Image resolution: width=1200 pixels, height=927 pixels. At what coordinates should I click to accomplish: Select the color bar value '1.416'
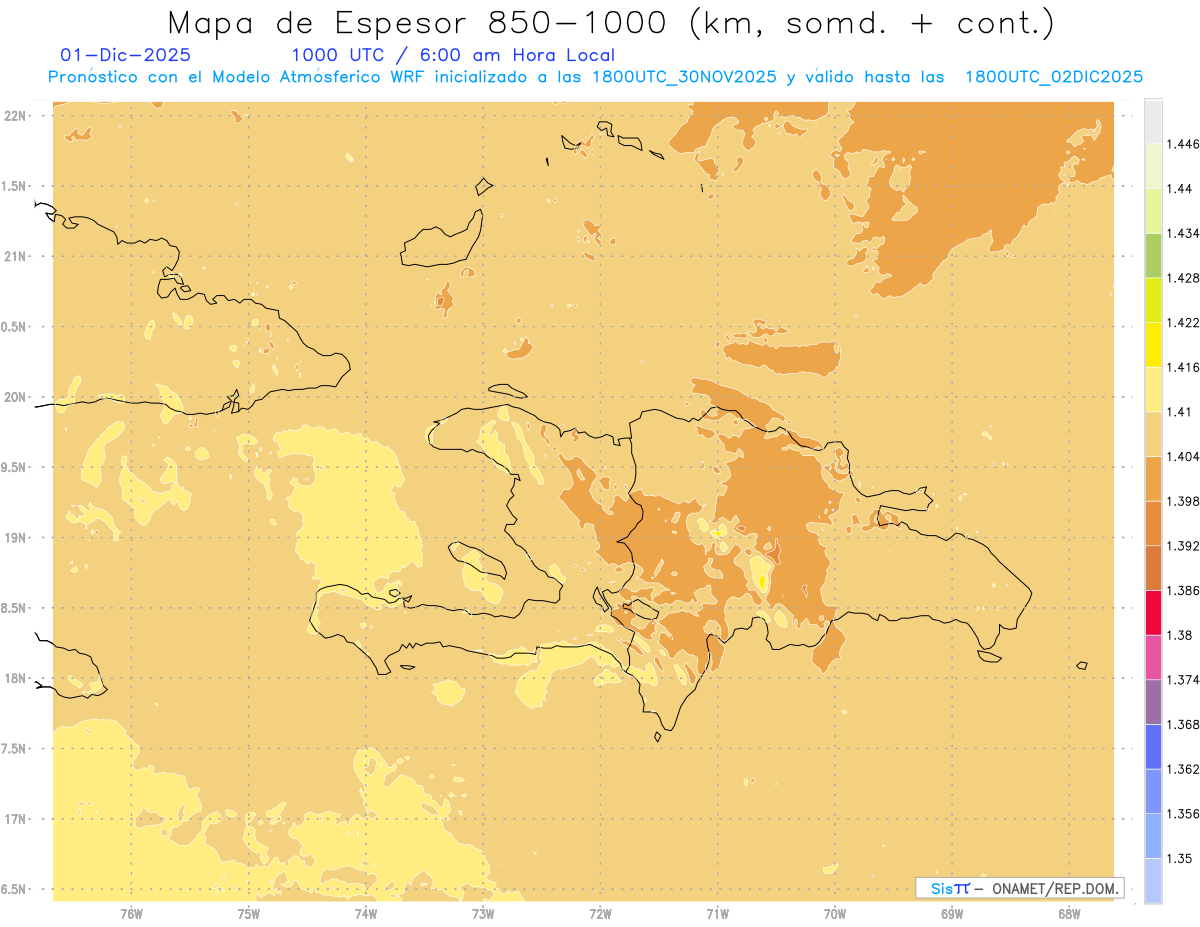[1182, 367]
